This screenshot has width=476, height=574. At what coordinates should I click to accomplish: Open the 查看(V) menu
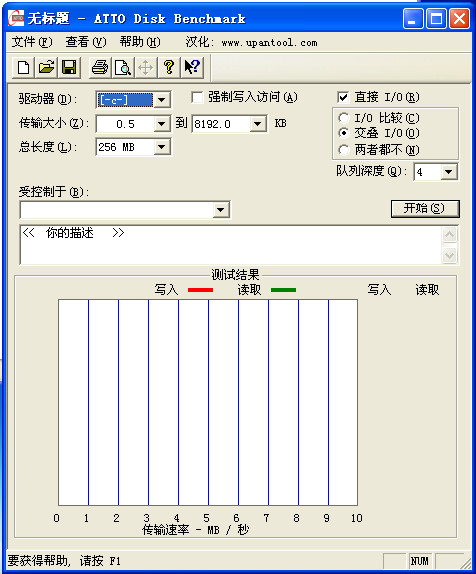tap(86, 42)
